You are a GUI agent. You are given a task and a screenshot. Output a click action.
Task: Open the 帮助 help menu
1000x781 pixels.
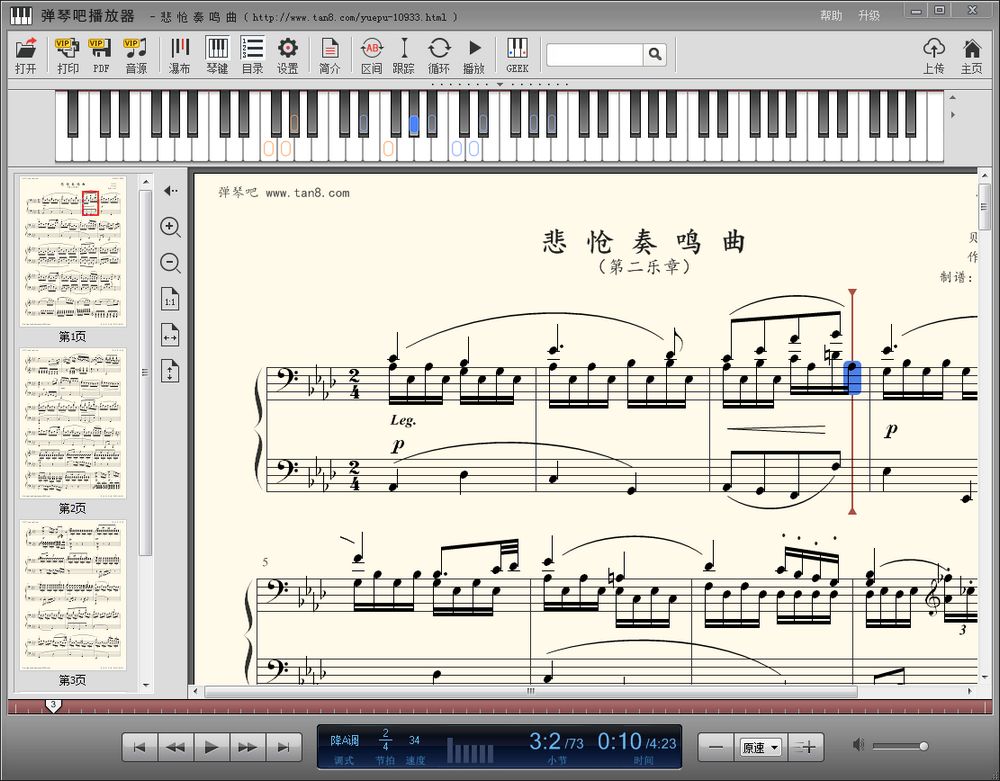coord(831,15)
